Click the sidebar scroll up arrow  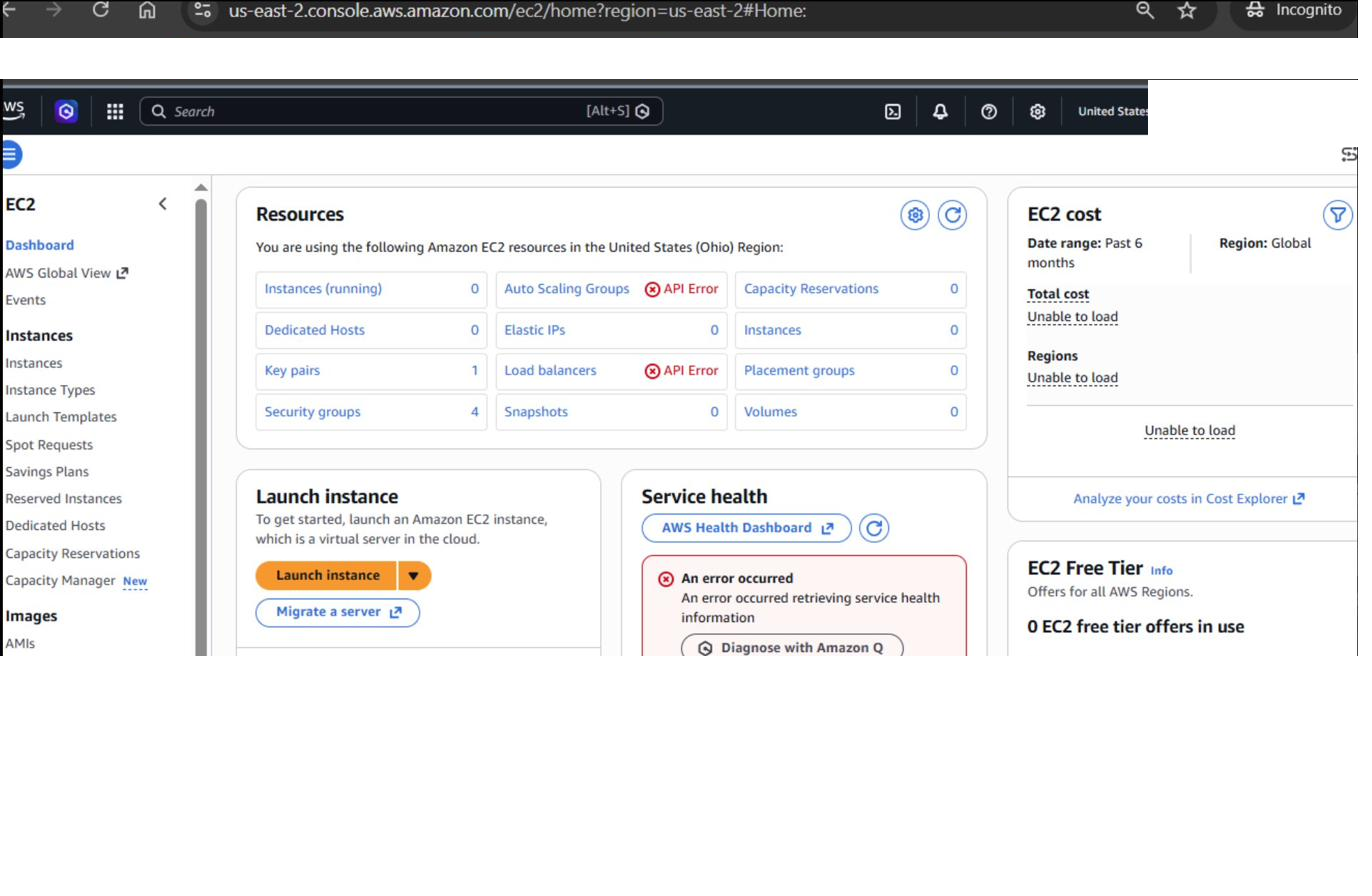click(x=201, y=188)
